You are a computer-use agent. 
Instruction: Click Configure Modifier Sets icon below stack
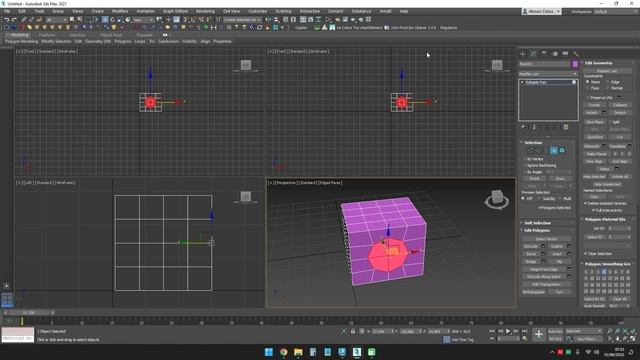[x=566, y=127]
